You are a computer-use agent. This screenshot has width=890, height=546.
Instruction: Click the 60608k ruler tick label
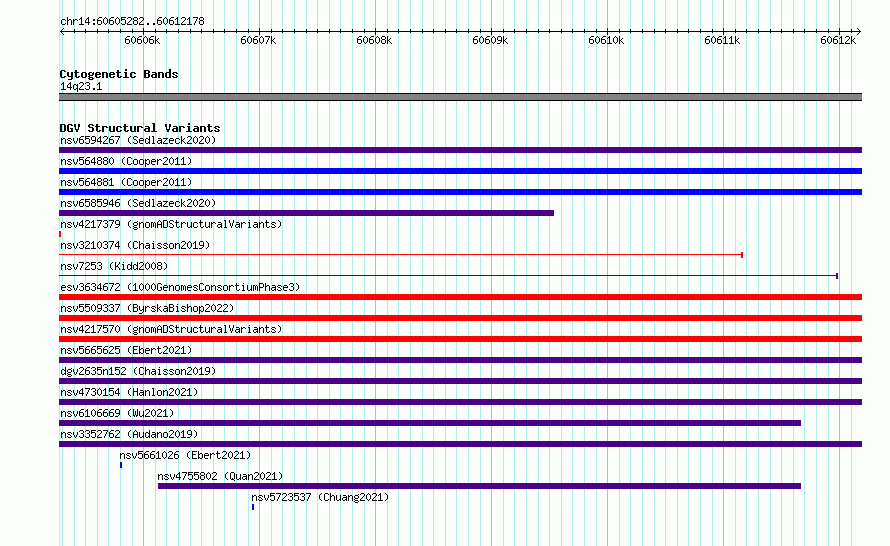point(374,40)
